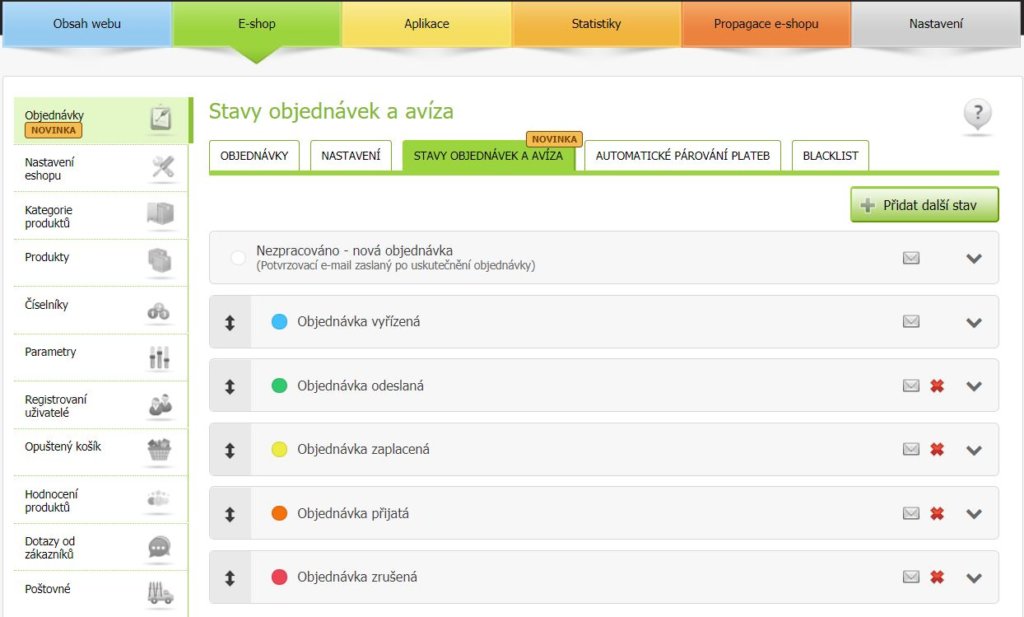Switch to the OBJEDNÁVKY sub-tab
This screenshot has width=1024, height=617.
[254, 155]
